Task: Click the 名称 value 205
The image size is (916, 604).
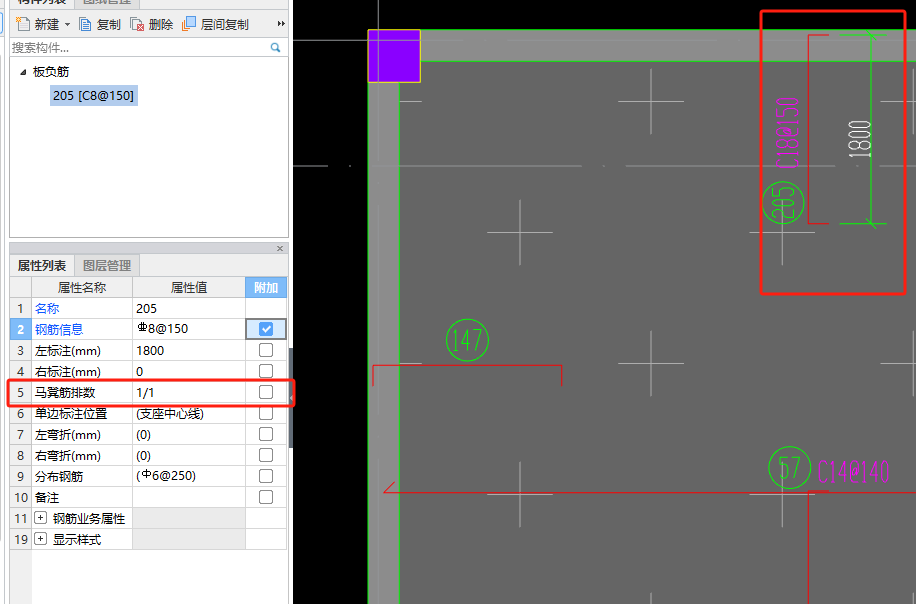Action: [x=189, y=308]
